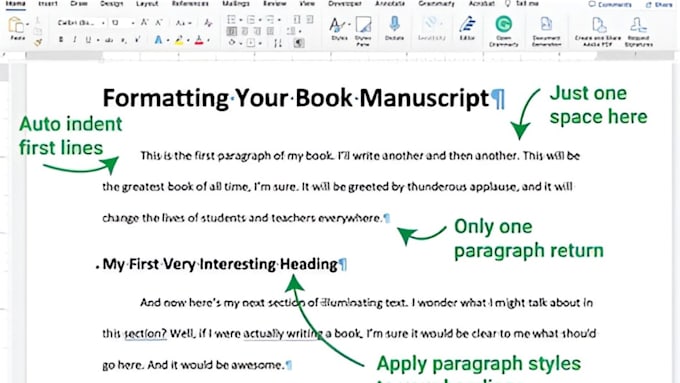Increase the paragraph indent
Viewport: 680px width, 383px height.
point(310,20)
